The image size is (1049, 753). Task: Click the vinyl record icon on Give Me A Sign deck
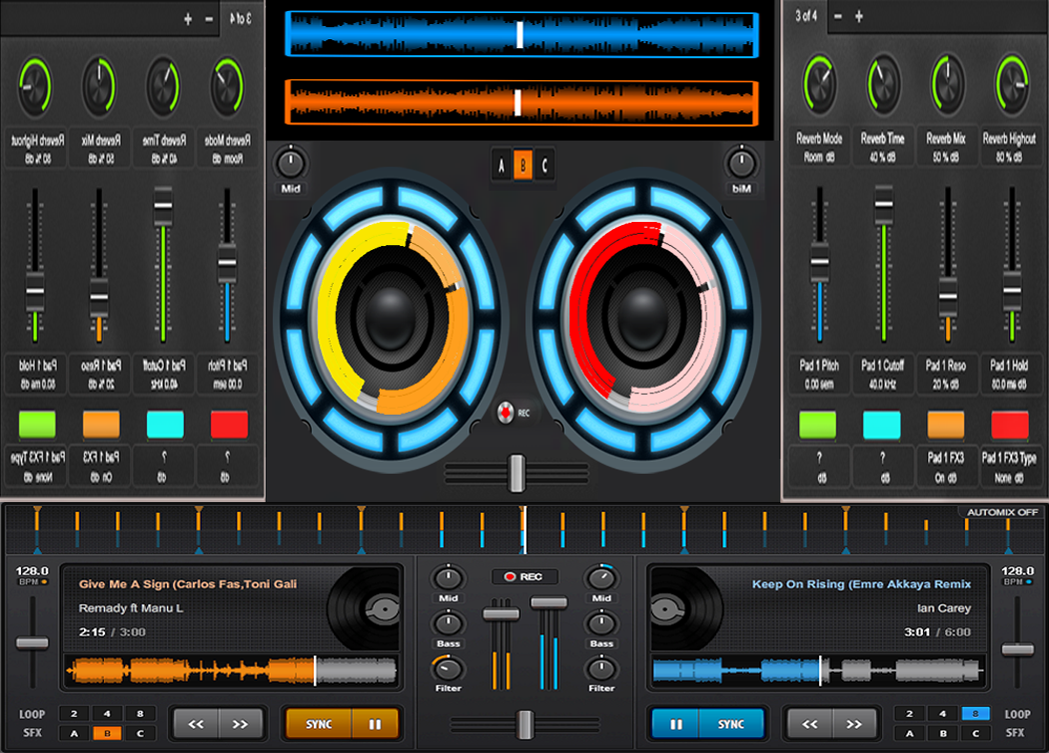click(365, 609)
